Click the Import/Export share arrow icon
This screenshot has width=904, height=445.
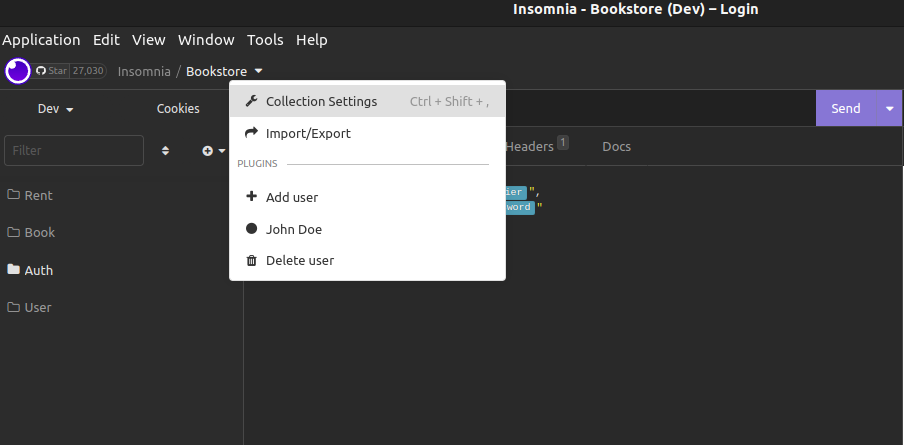coord(251,133)
